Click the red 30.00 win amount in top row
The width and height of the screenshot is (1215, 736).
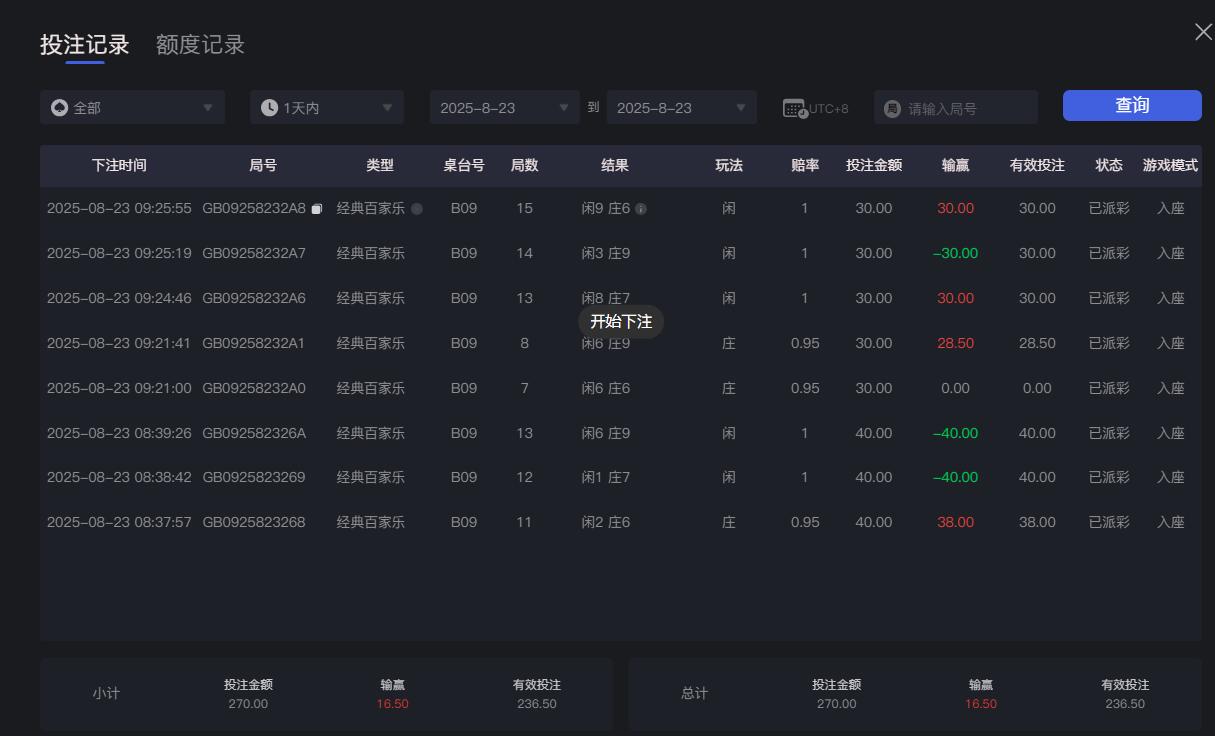[955, 208]
